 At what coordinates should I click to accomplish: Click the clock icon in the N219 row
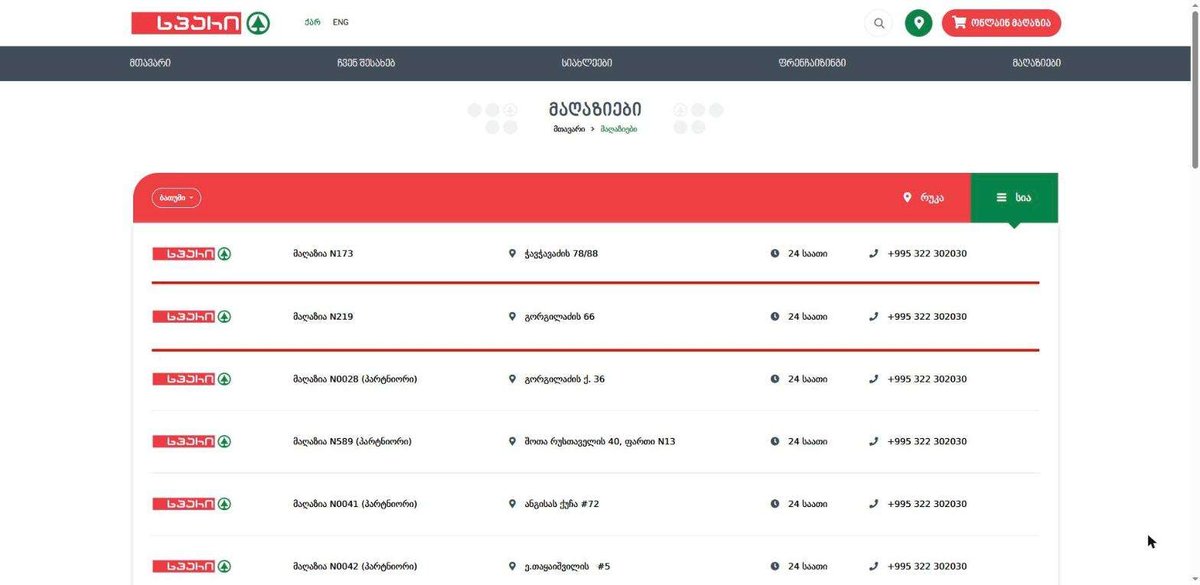click(x=775, y=317)
